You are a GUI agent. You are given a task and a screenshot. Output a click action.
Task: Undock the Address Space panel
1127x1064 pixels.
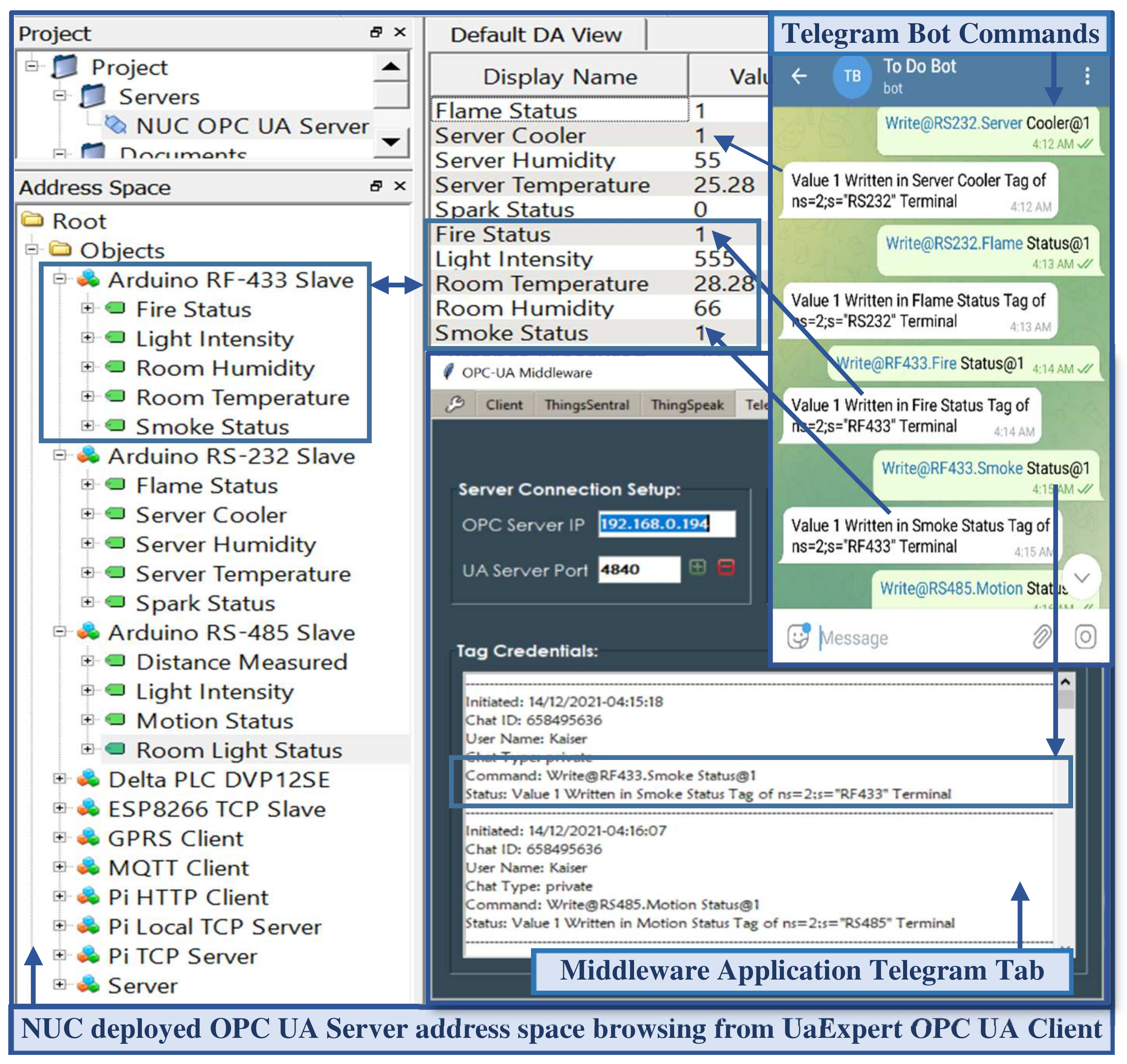pyautogui.click(x=375, y=186)
